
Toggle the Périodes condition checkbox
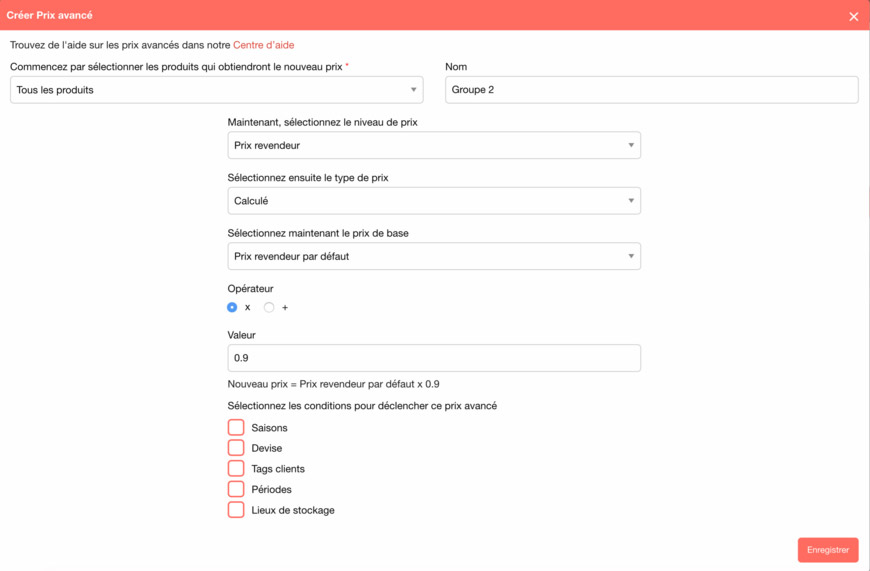(x=236, y=490)
